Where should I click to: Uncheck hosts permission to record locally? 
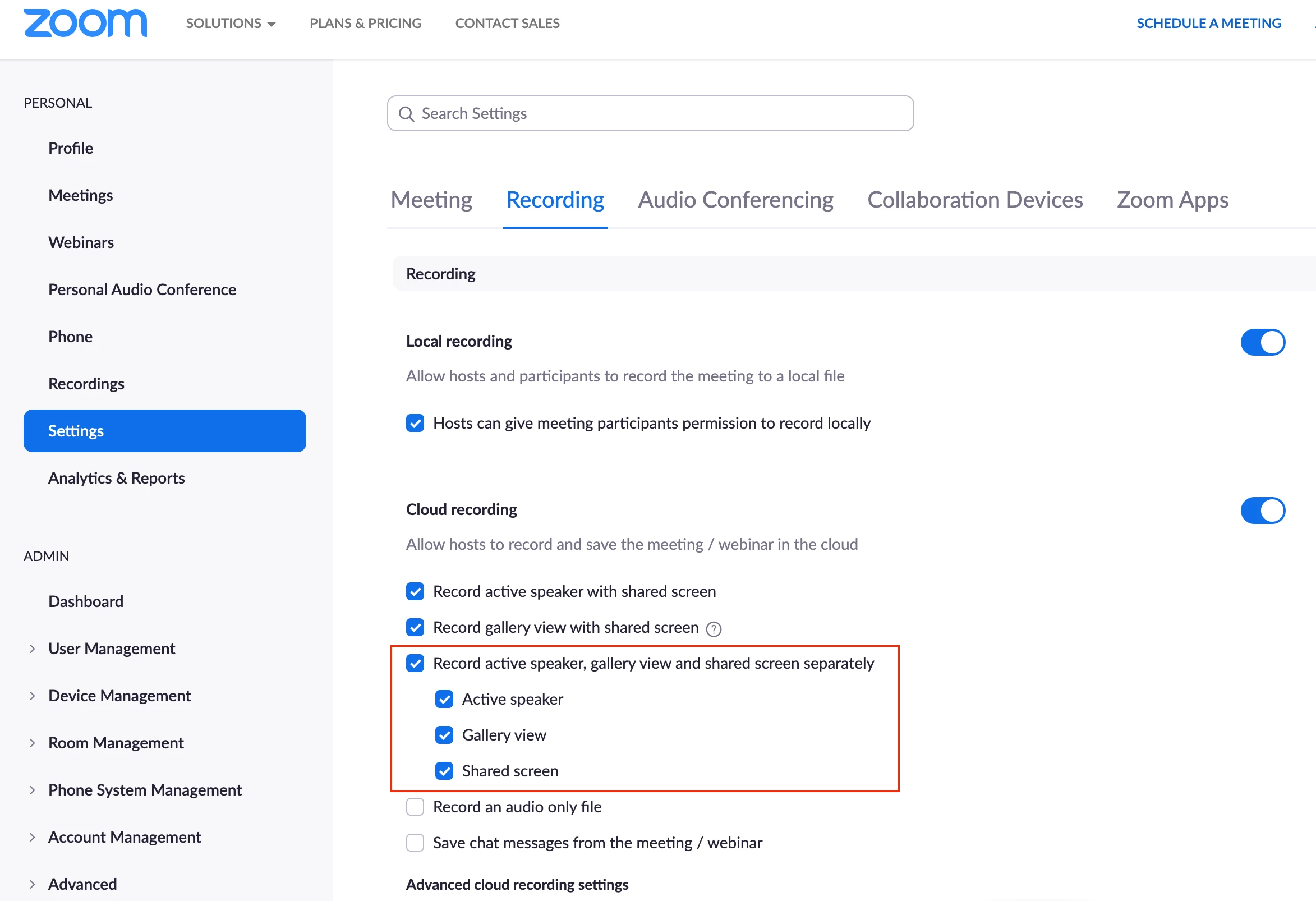pyautogui.click(x=415, y=423)
